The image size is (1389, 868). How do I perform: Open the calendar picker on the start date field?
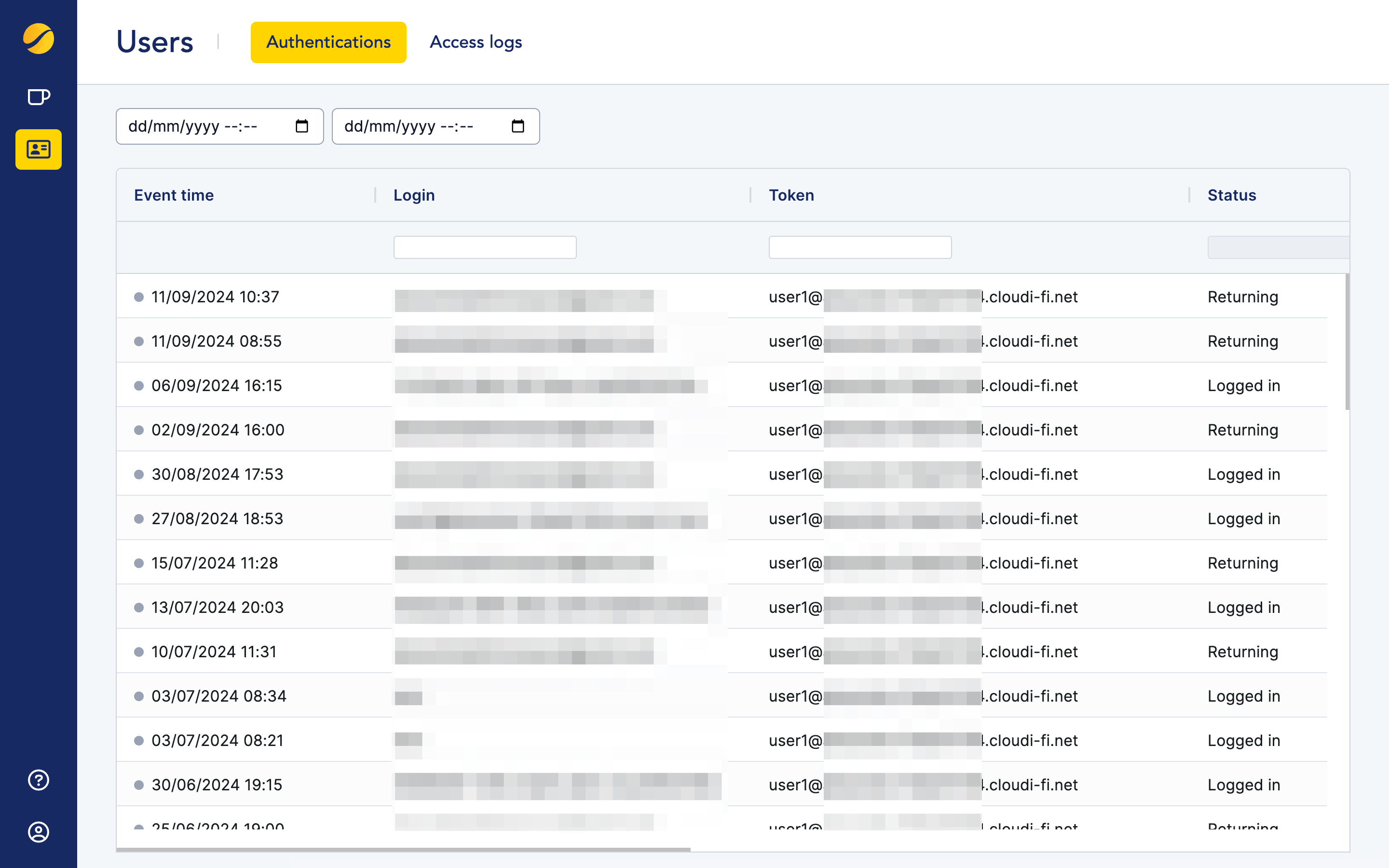coord(302,126)
